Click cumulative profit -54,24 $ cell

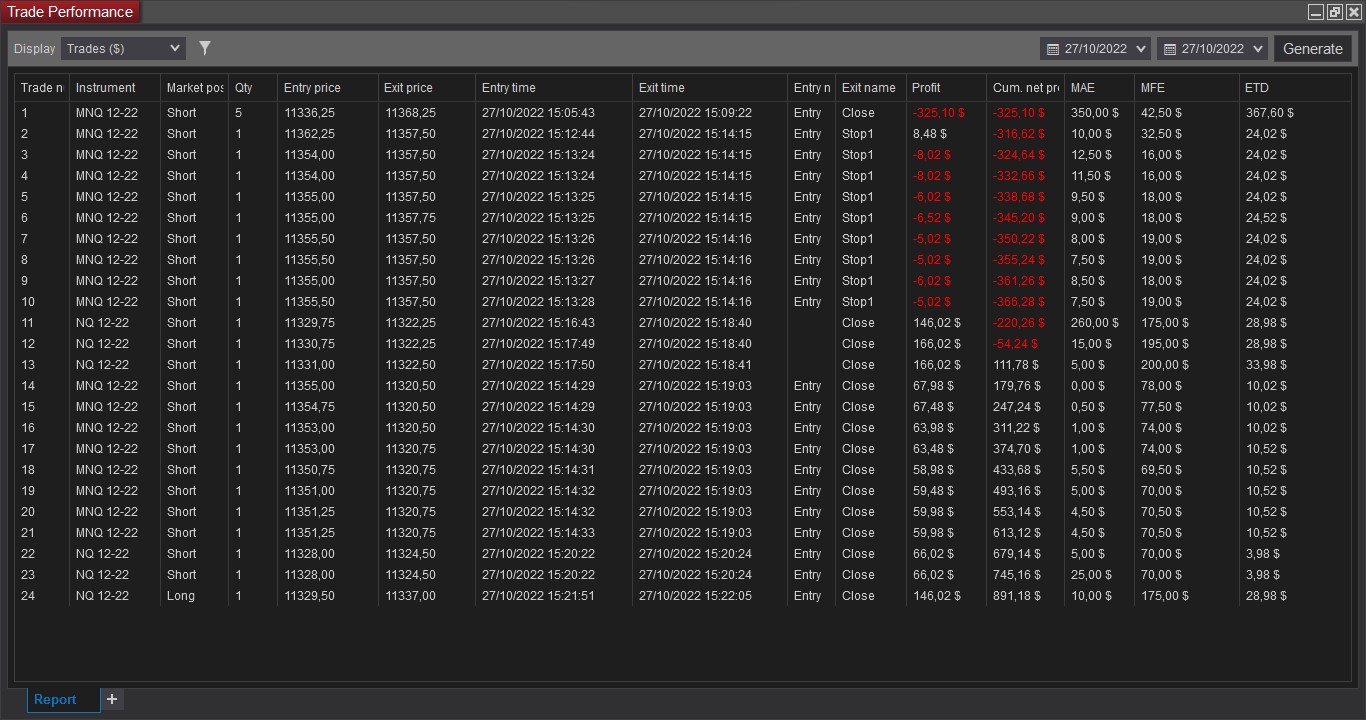pyautogui.click(x=1015, y=344)
